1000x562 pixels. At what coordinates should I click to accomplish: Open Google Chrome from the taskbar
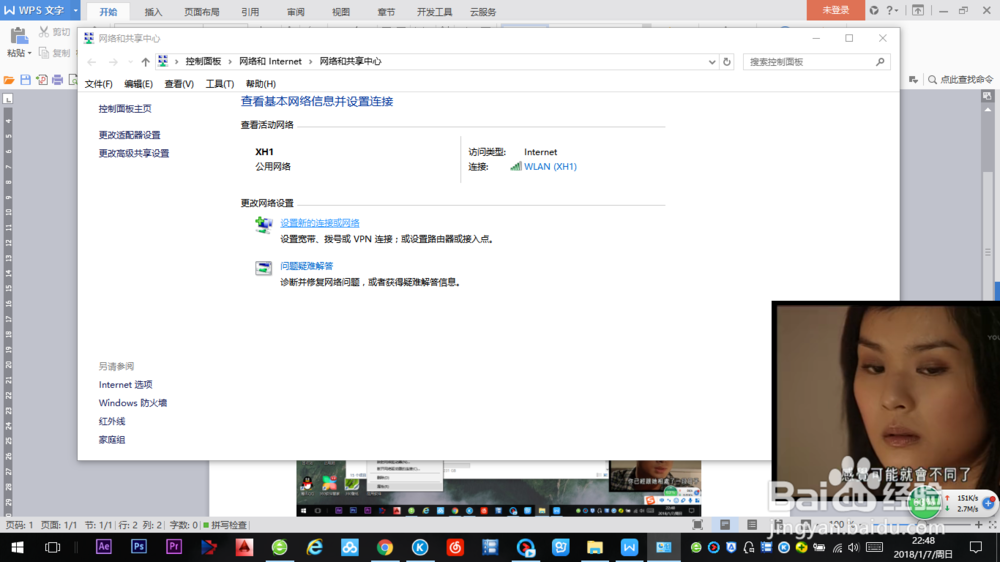[385, 547]
